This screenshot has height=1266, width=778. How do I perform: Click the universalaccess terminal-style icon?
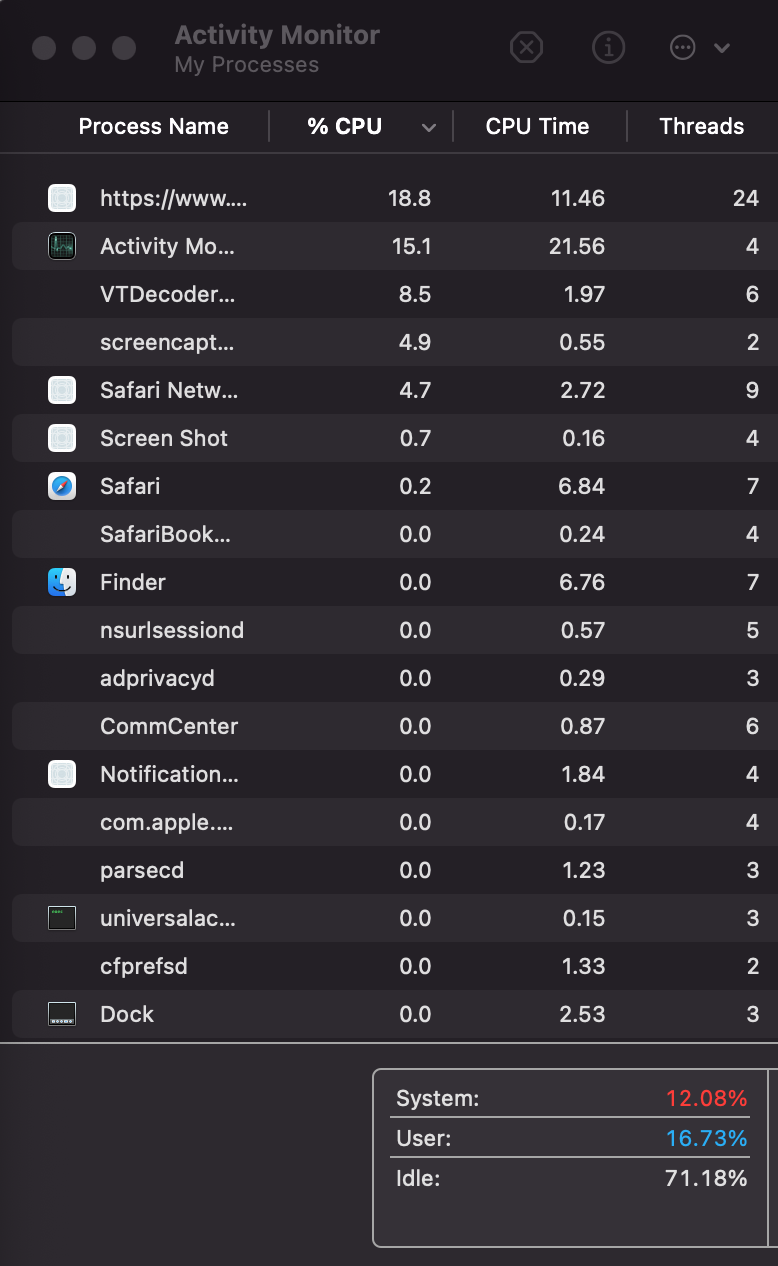tap(62, 918)
